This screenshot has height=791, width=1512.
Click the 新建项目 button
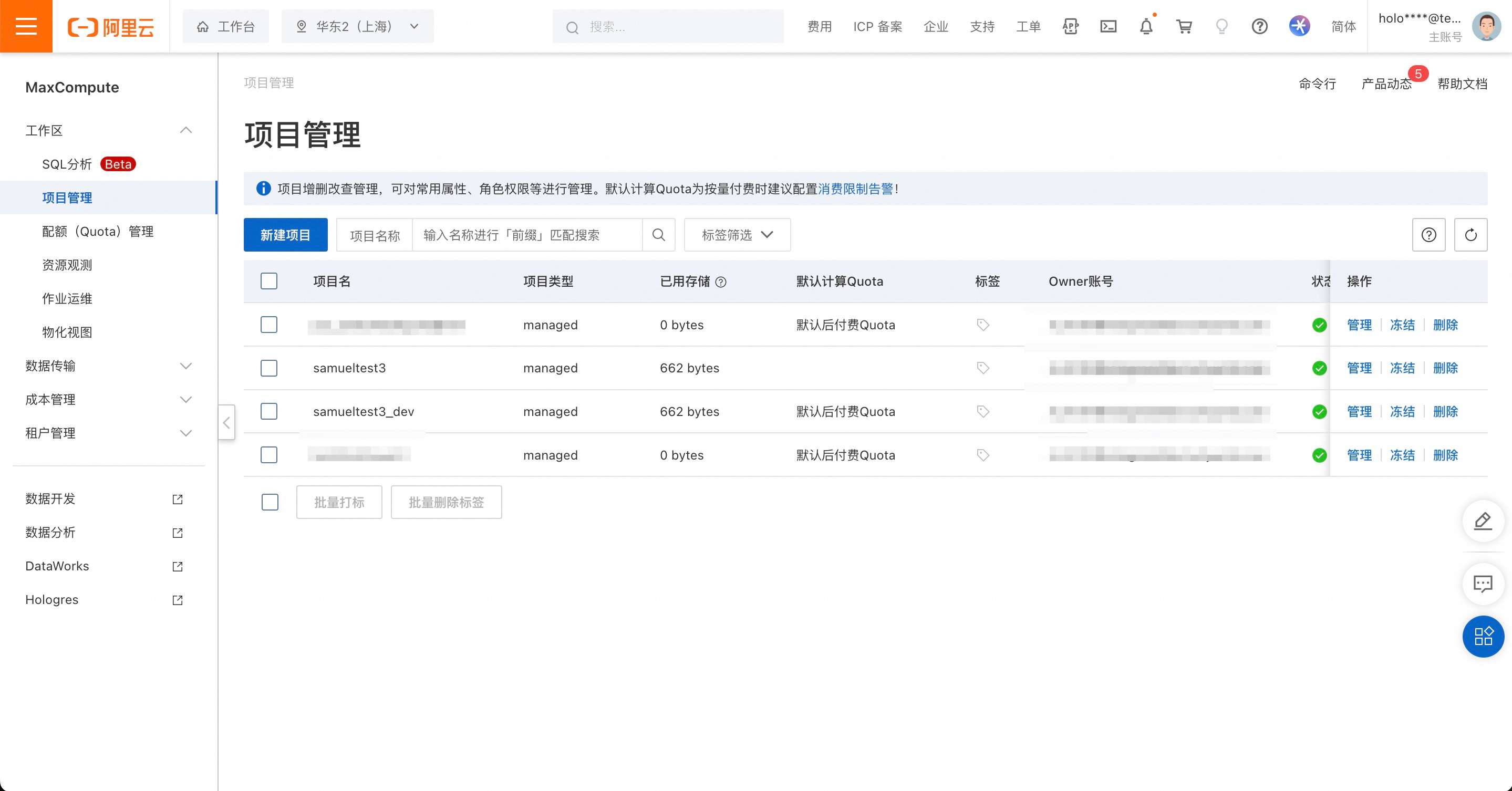pyautogui.click(x=285, y=235)
